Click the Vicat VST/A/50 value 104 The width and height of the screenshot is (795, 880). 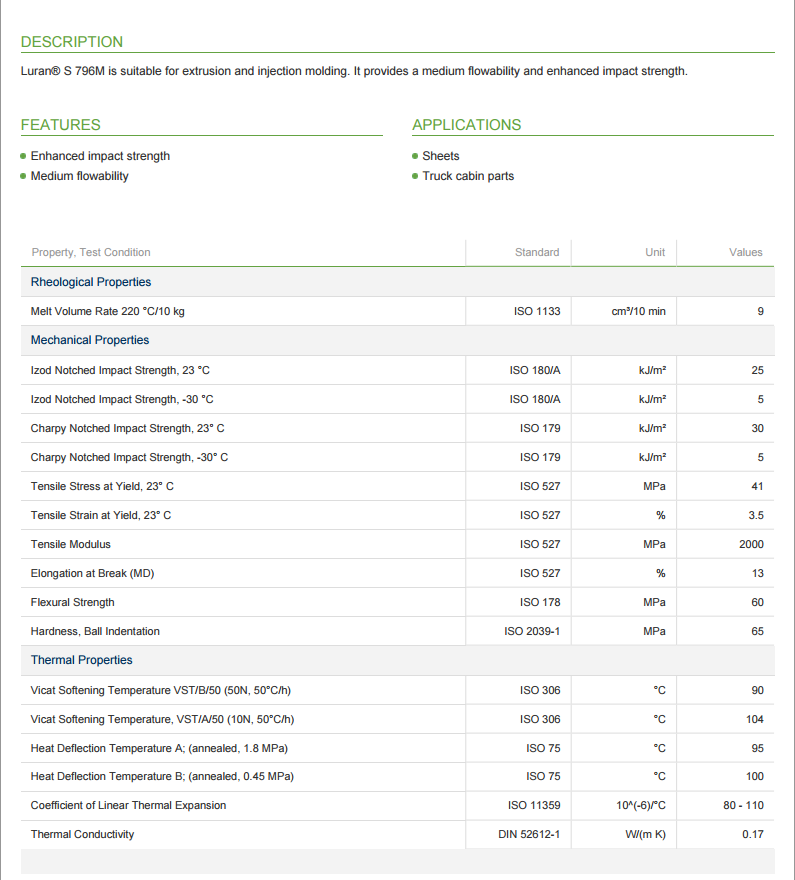(755, 719)
